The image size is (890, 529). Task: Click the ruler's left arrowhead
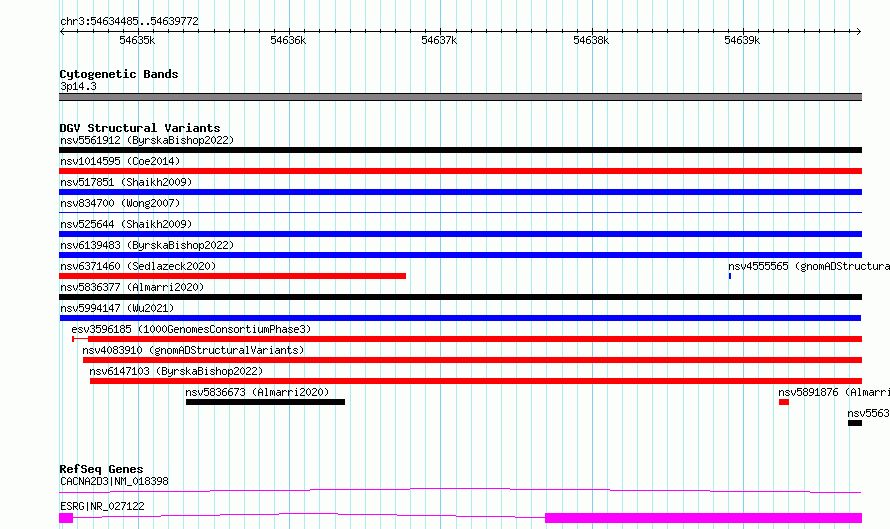point(62,31)
